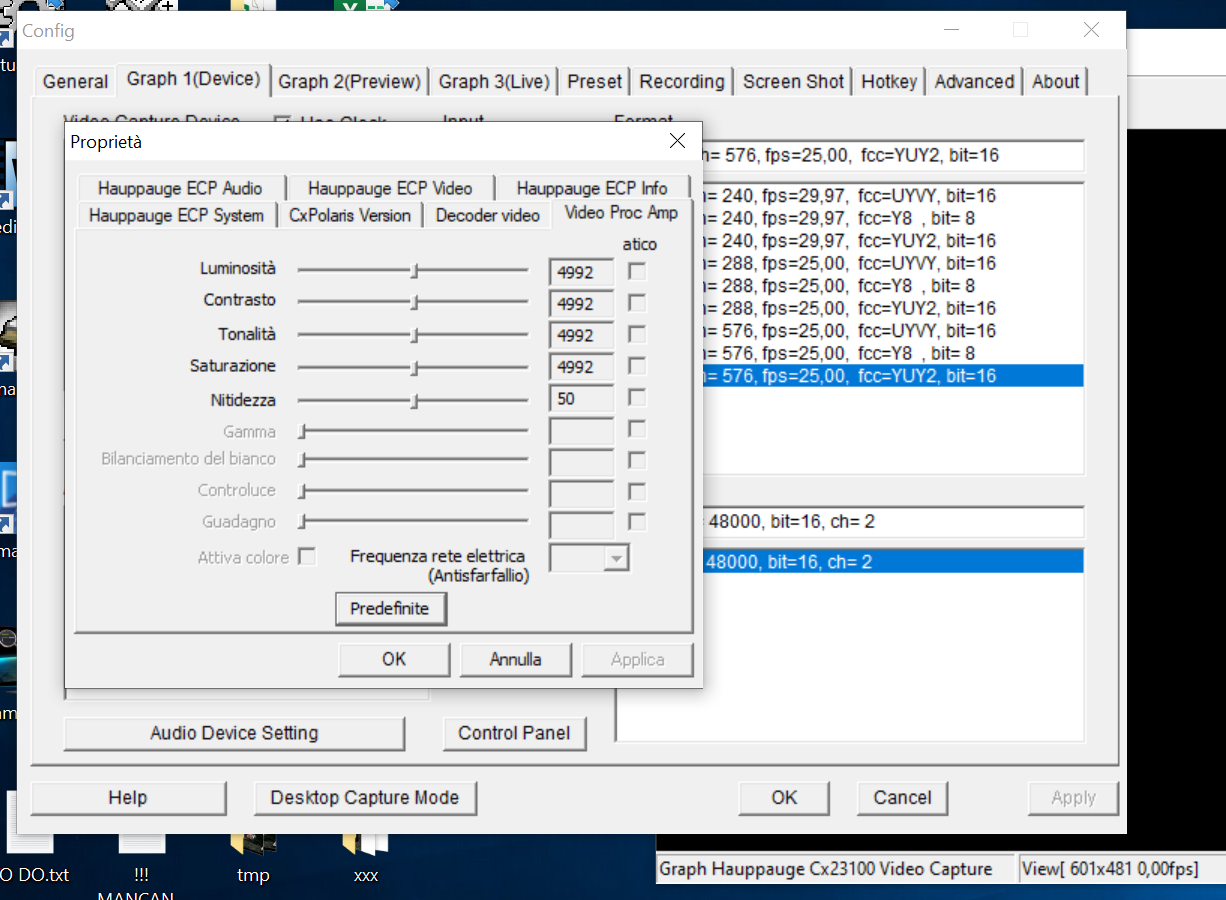1226x900 pixels.
Task: Select CxPolaris Version tab
Action: [x=350, y=215]
